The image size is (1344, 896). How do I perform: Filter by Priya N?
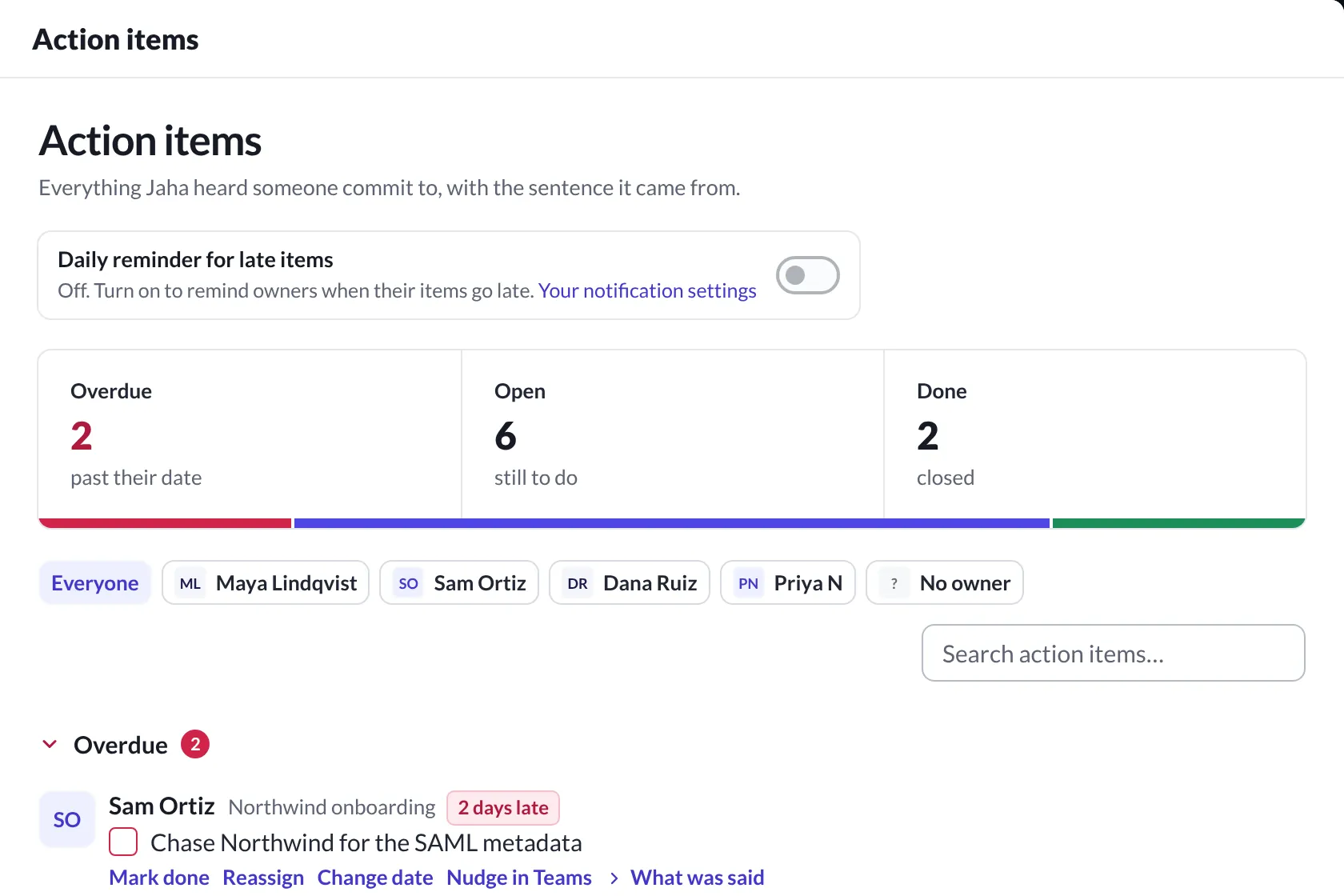point(788,582)
